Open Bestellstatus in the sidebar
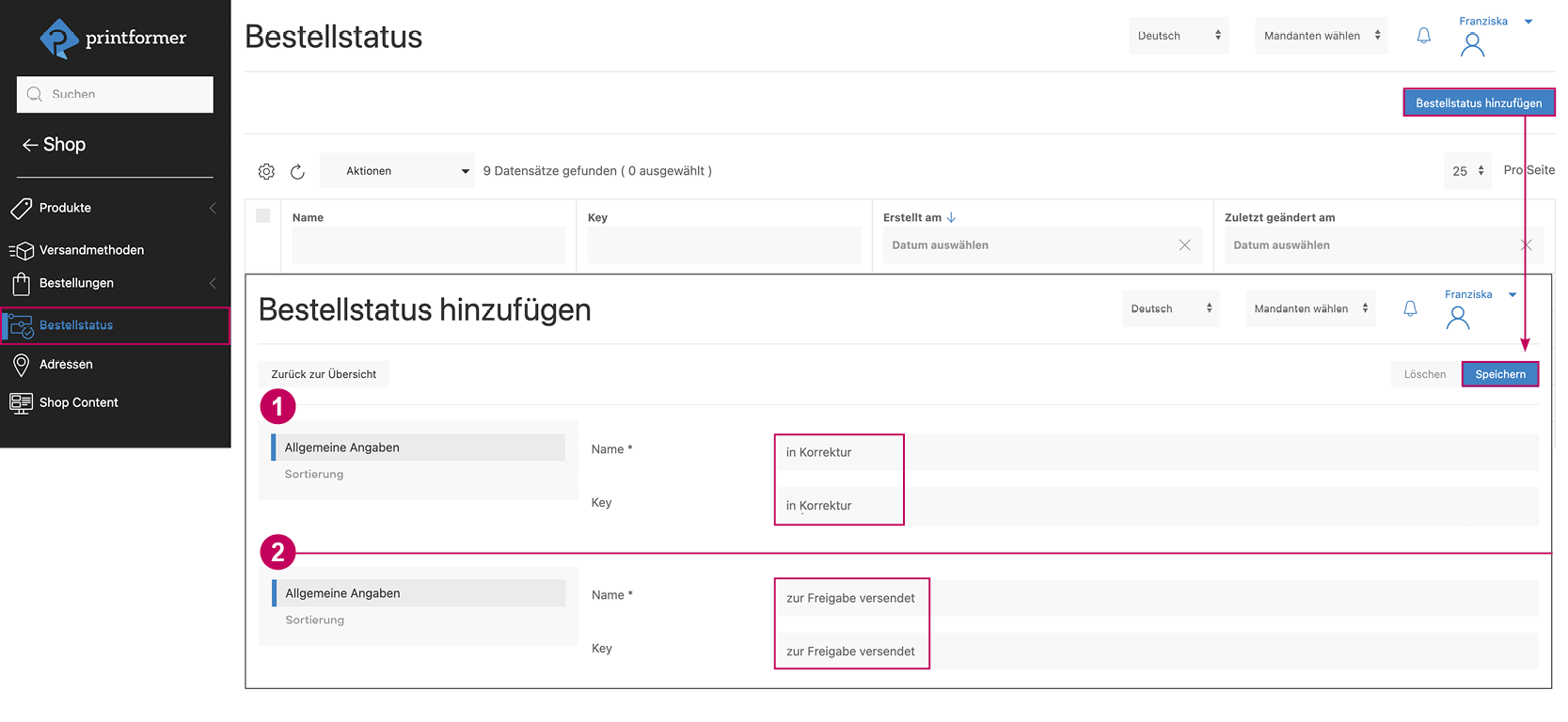 [x=76, y=325]
